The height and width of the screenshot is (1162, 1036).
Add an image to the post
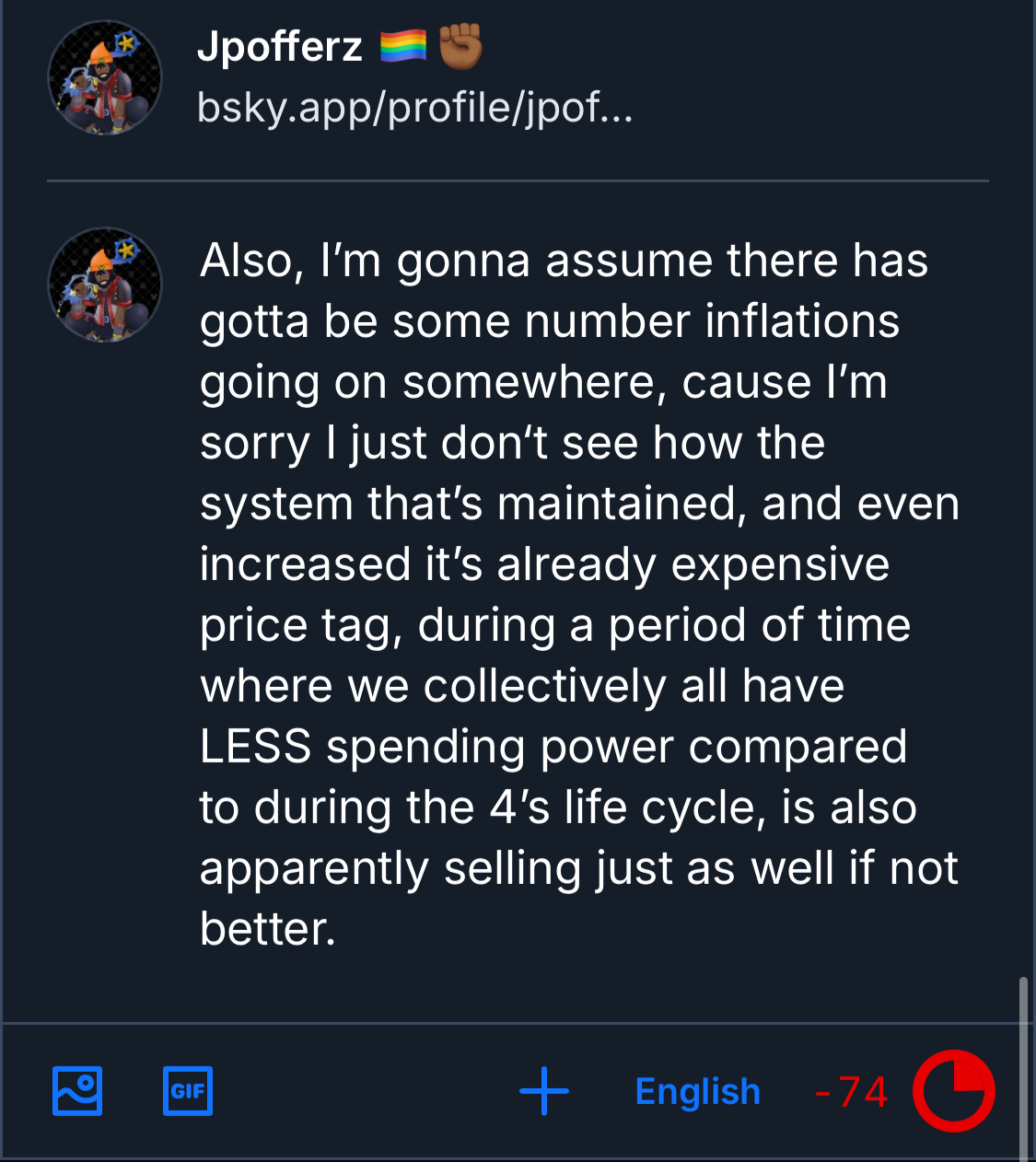pos(77,1091)
